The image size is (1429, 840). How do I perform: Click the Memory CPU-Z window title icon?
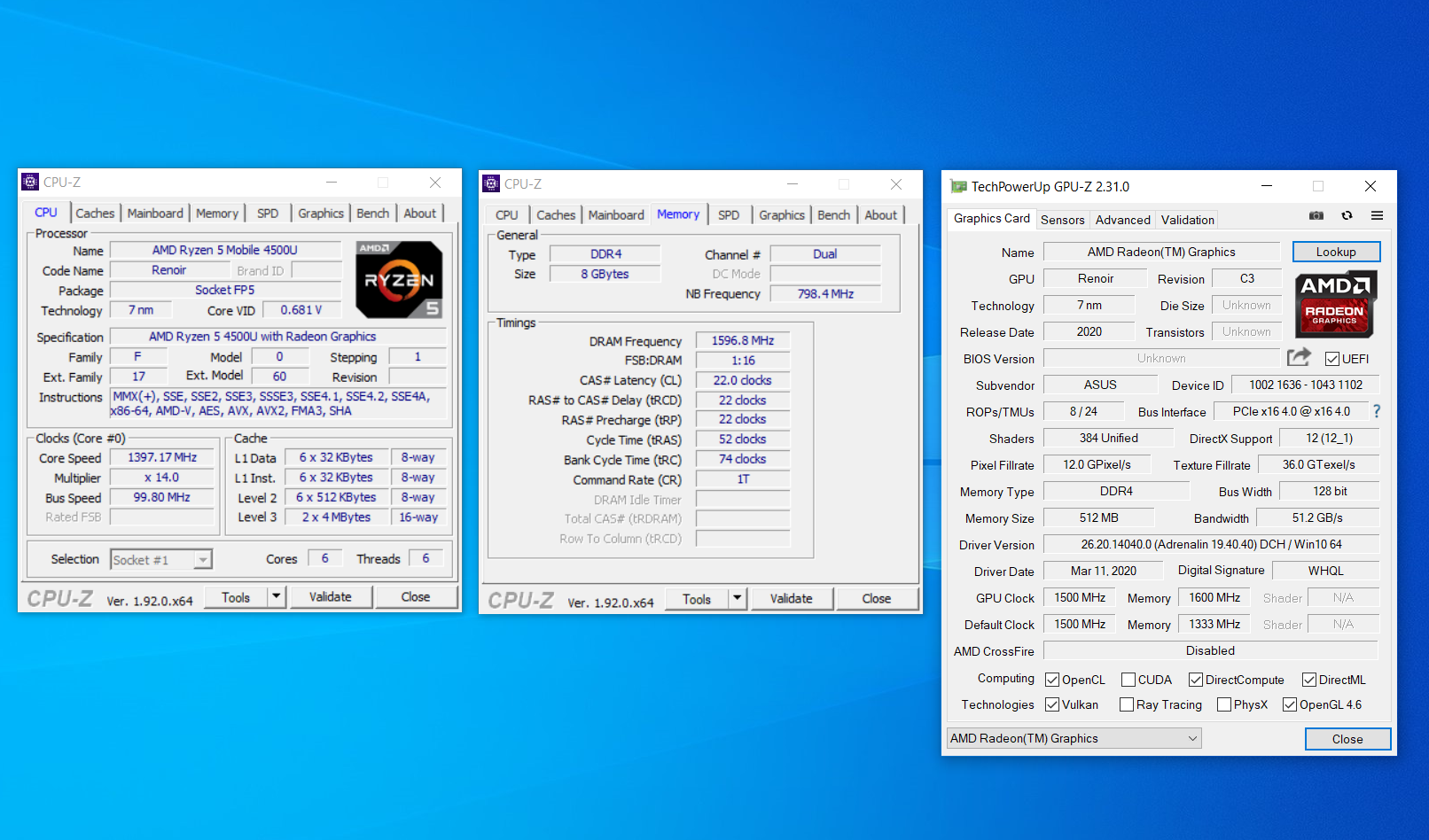[x=491, y=183]
